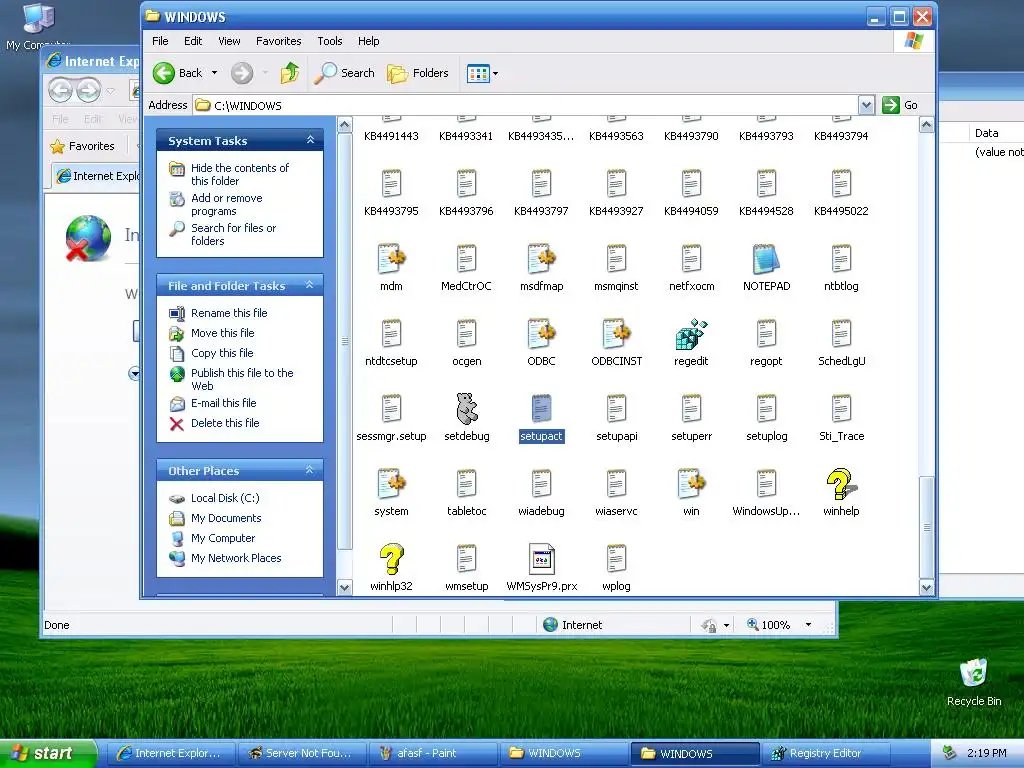This screenshot has width=1024, height=768.
Task: Select the NOTEPAD program icon
Action: pos(766,259)
